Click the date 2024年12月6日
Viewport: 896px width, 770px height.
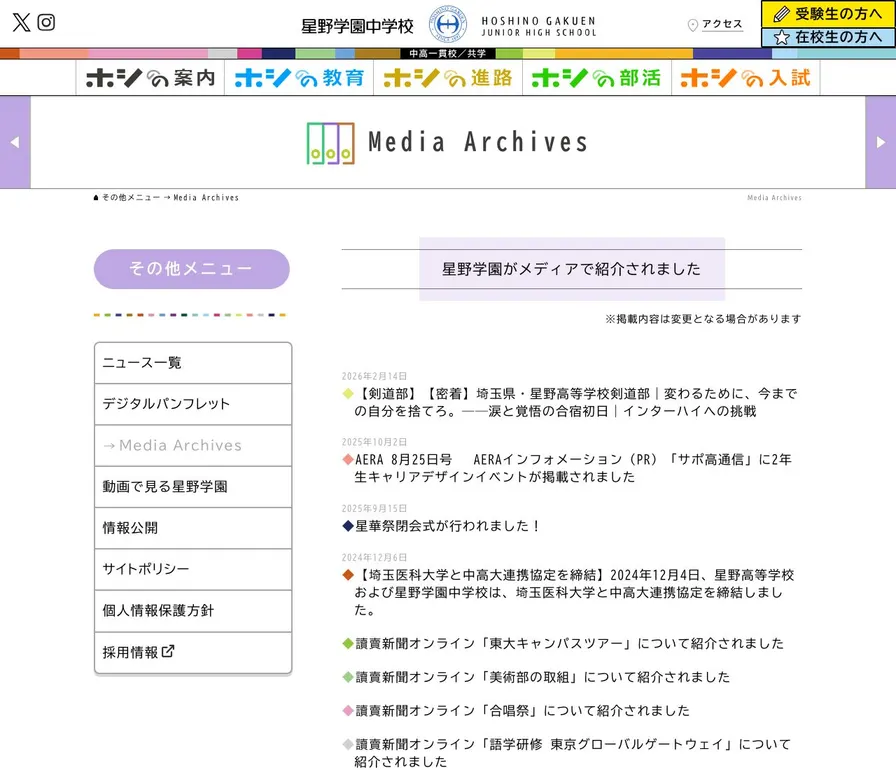click(x=374, y=558)
